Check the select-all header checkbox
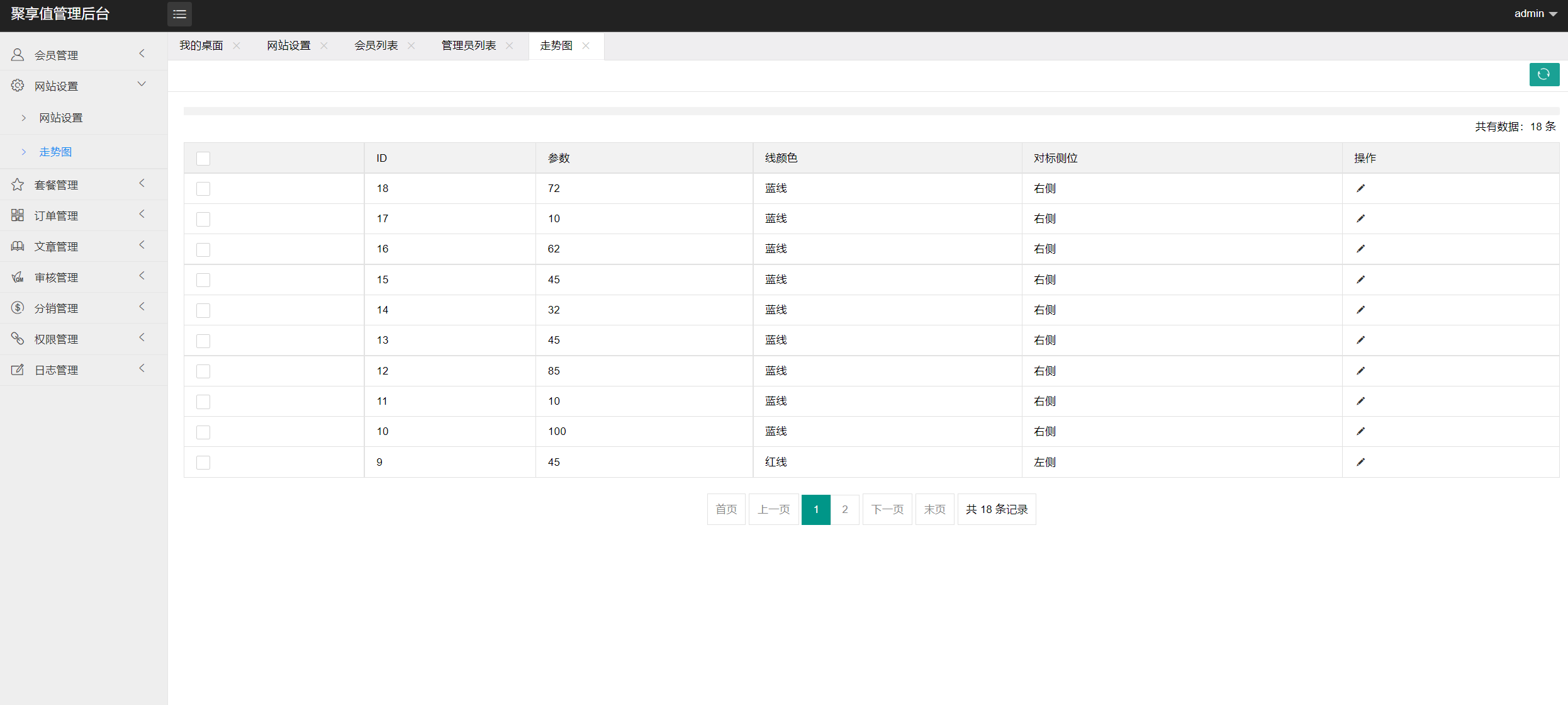The width and height of the screenshot is (1568, 705). coord(203,158)
